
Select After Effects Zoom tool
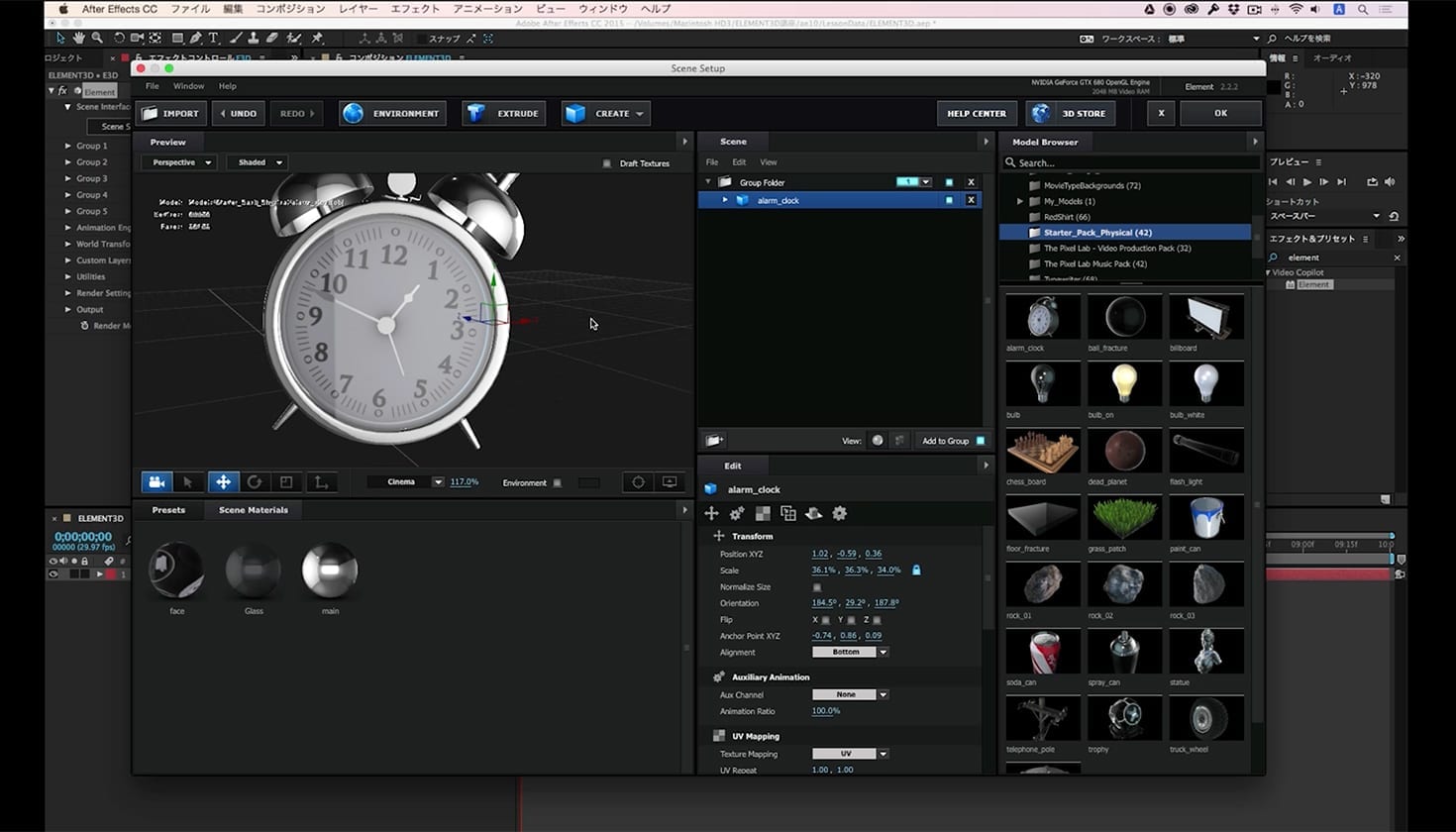tap(97, 38)
